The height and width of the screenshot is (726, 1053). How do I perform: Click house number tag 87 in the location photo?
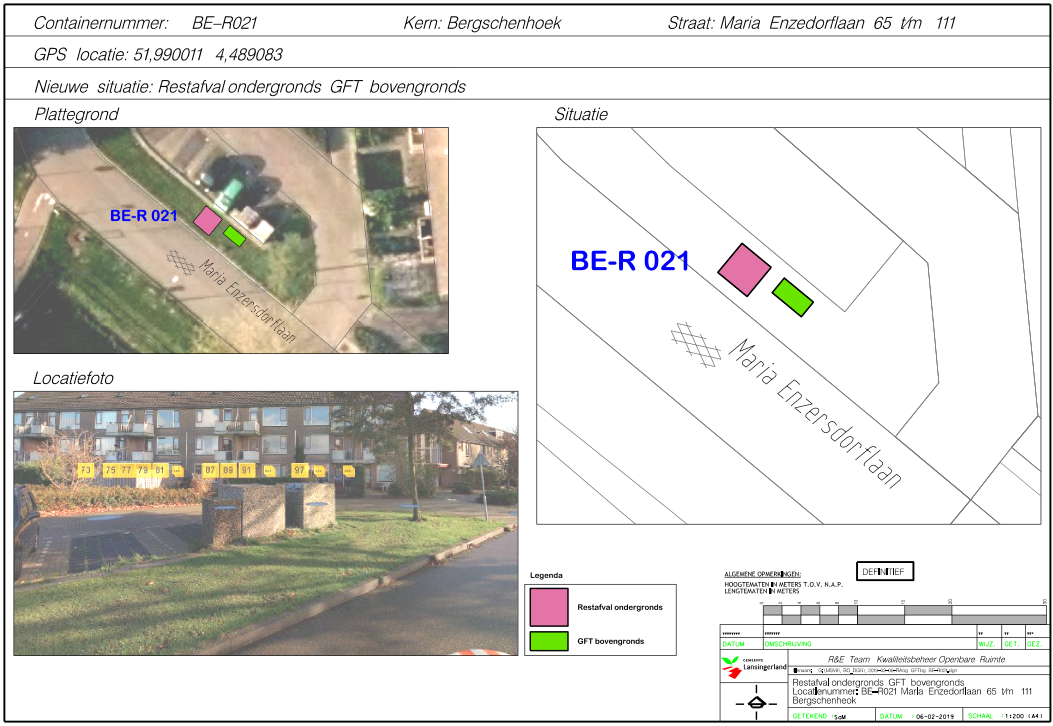coord(210,470)
